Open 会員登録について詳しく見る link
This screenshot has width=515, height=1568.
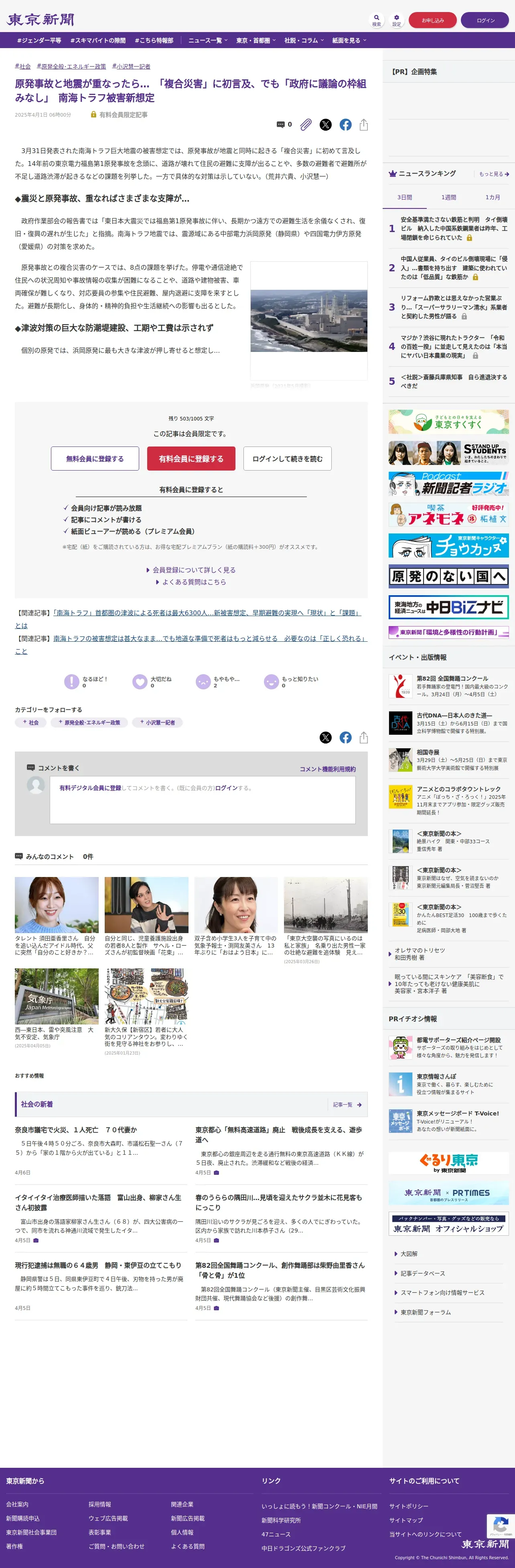coord(191,570)
